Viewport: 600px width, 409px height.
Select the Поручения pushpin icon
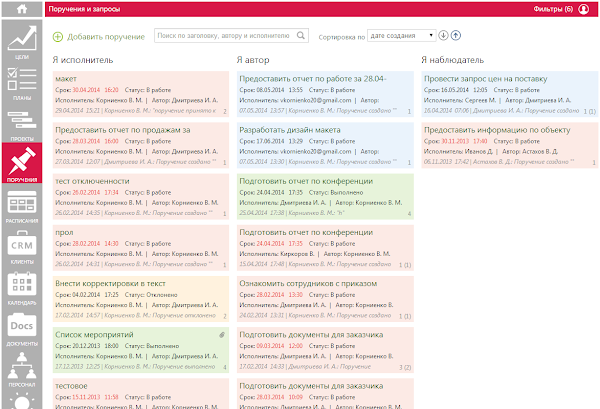pyautogui.click(x=22, y=163)
